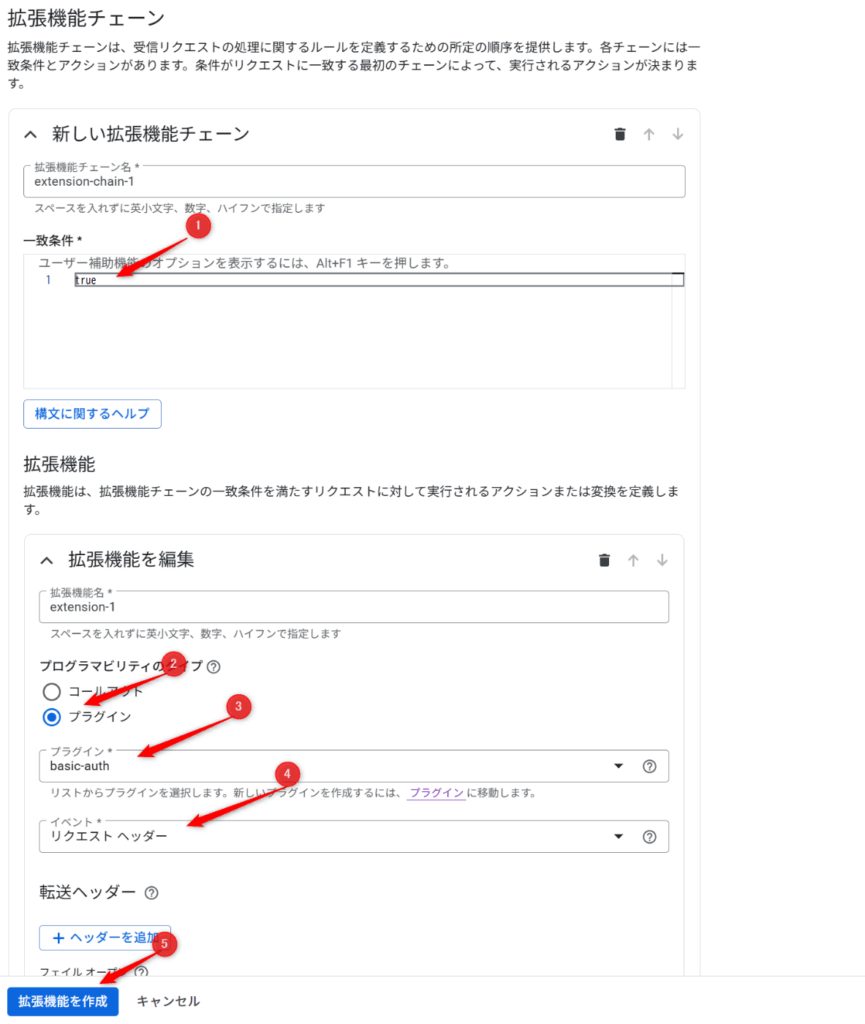Show help for 転送ヘッダー
865x1024 pixels.
point(152,893)
